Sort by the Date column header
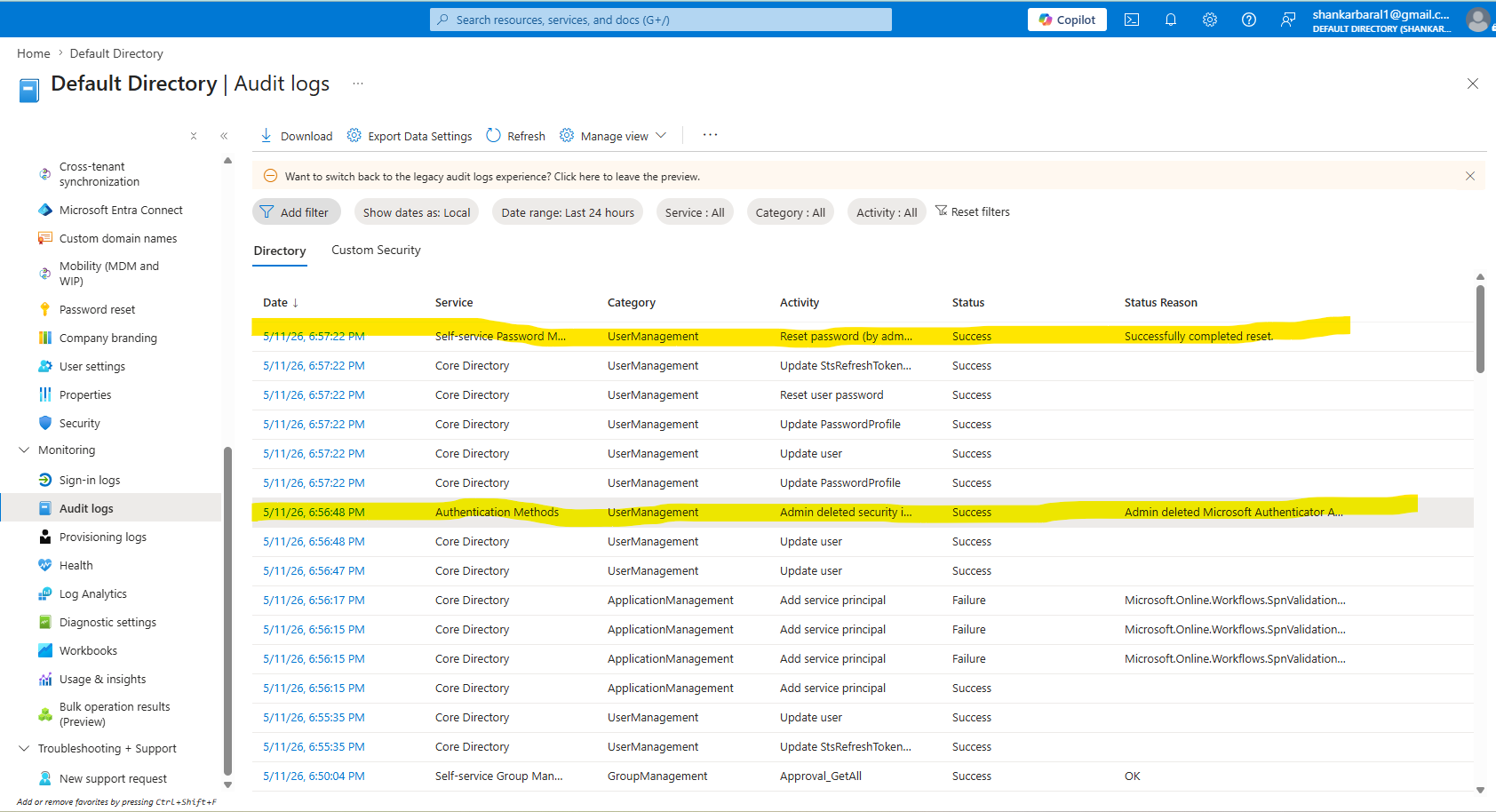 pos(281,303)
